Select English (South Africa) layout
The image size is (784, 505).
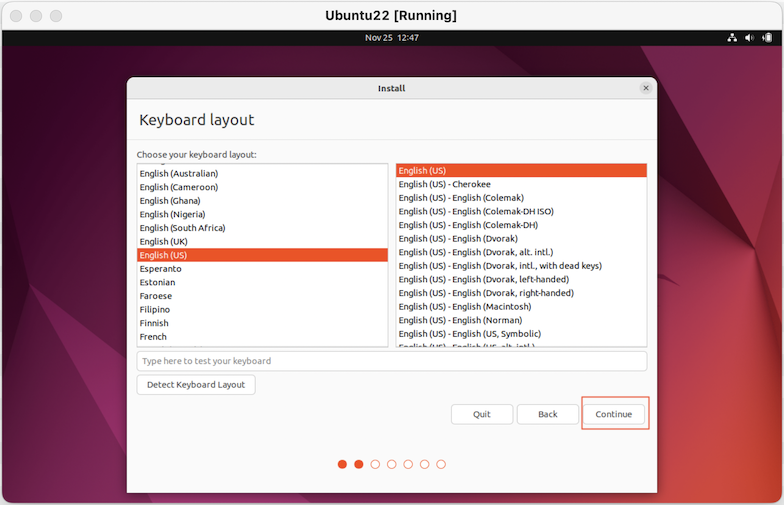click(x=262, y=228)
